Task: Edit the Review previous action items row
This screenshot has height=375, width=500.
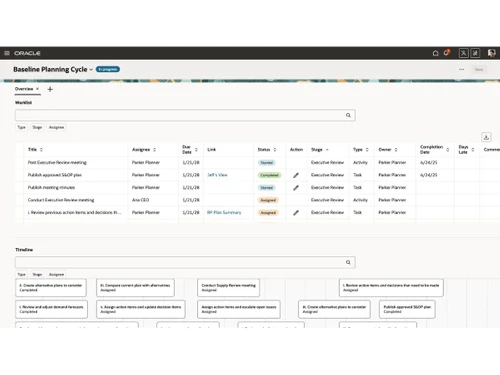Action: [x=296, y=213]
